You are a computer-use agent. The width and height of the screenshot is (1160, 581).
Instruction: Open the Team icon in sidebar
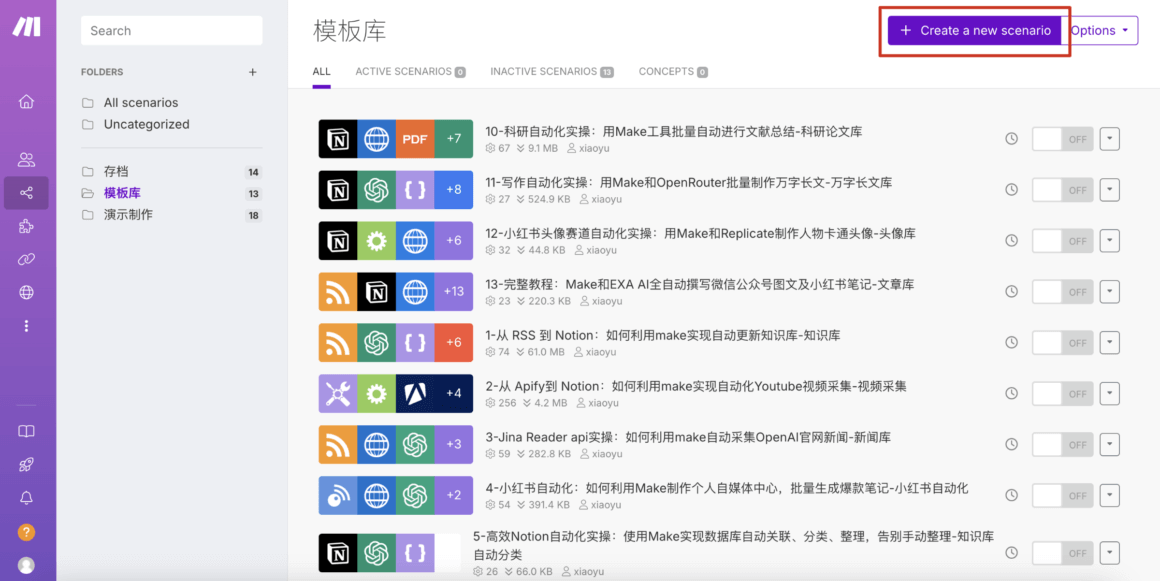[x=26, y=159]
